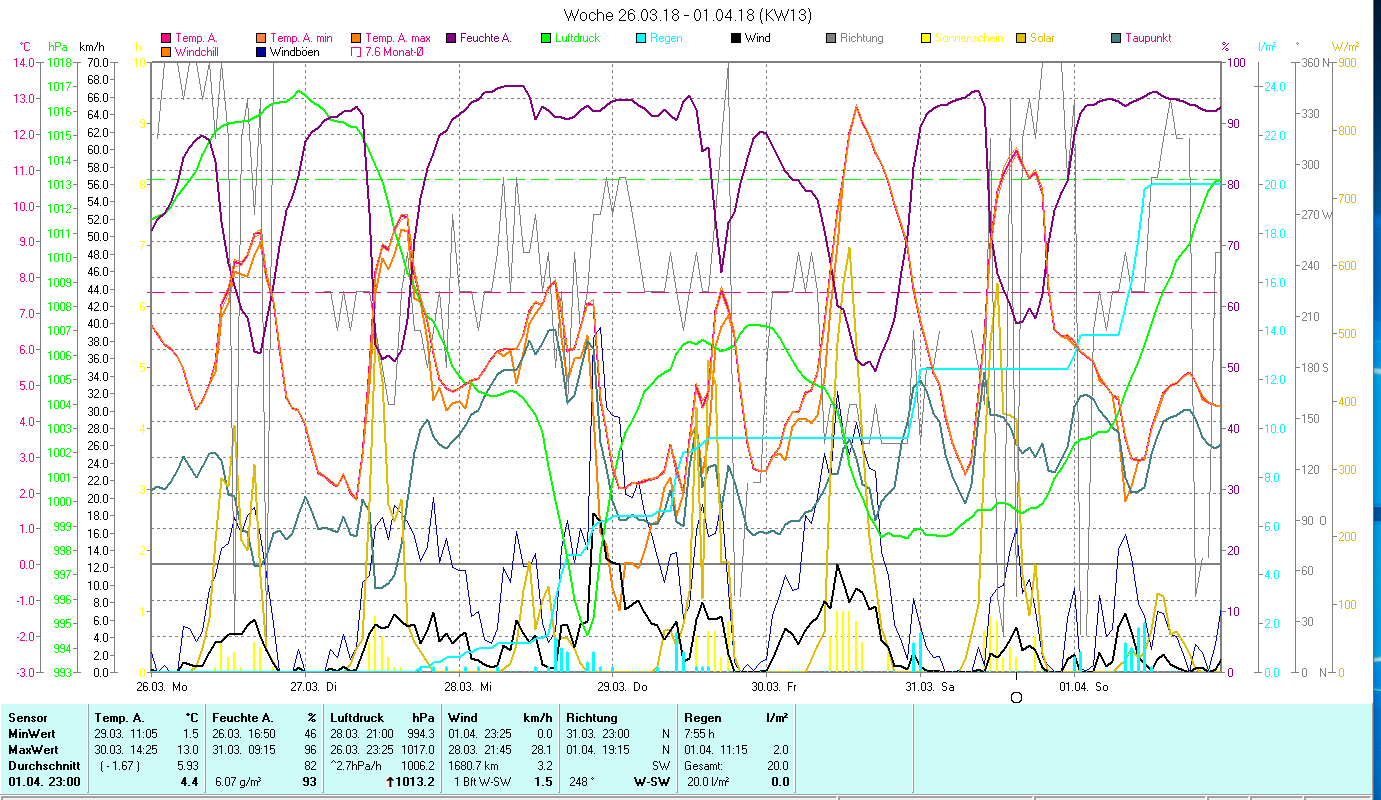
Task: Pick the cyan Regen legend swatch
Action: [641, 38]
